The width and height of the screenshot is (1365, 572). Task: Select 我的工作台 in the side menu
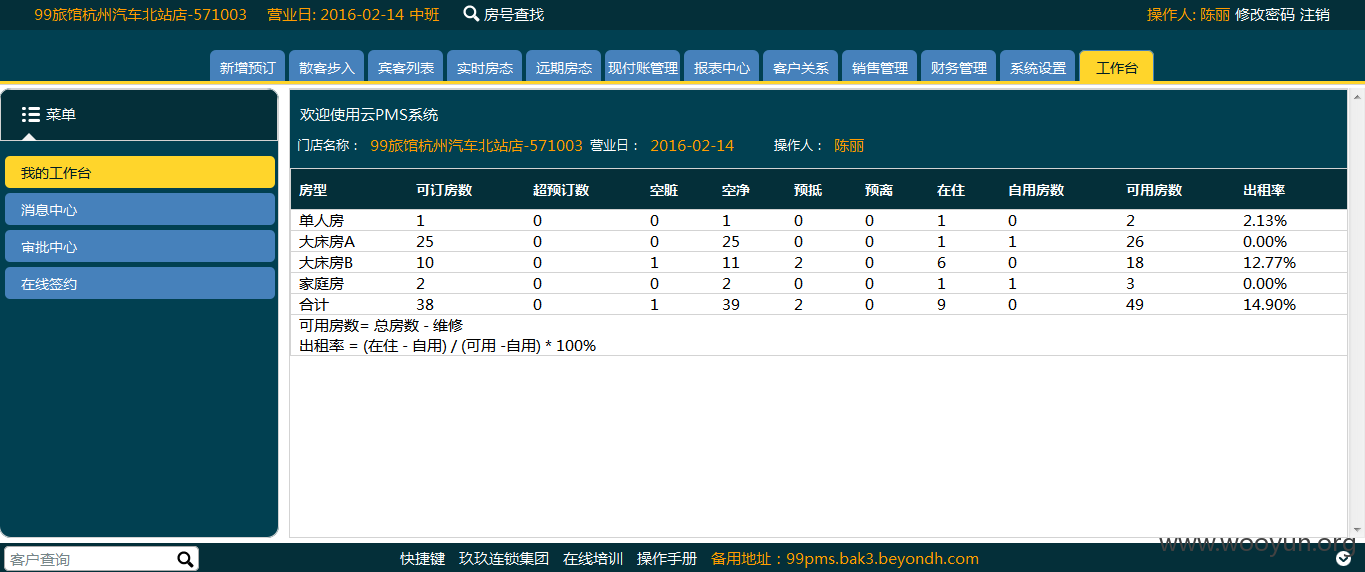pyautogui.click(x=140, y=172)
